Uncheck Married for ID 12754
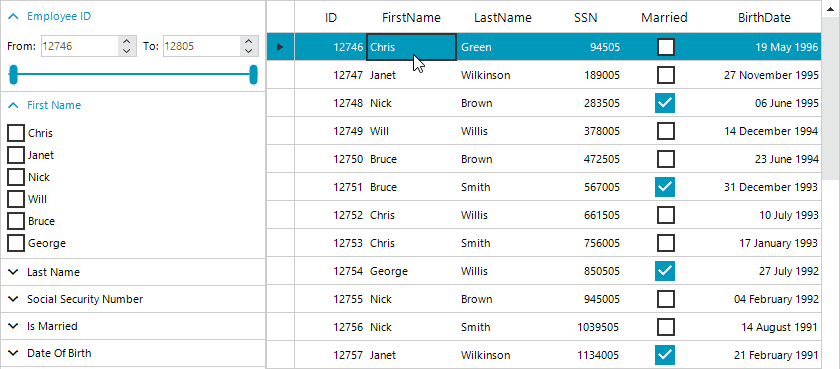 (x=665, y=271)
